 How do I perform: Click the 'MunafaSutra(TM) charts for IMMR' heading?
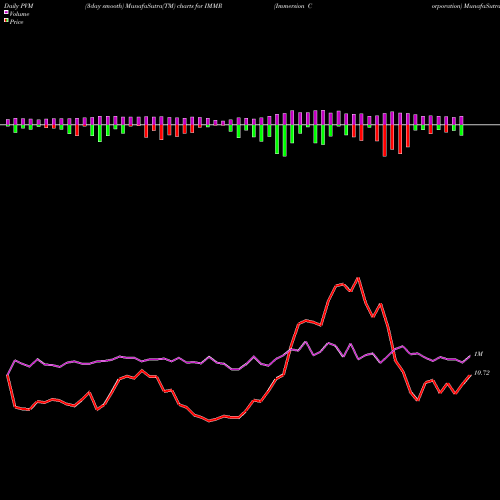[x=174, y=6]
